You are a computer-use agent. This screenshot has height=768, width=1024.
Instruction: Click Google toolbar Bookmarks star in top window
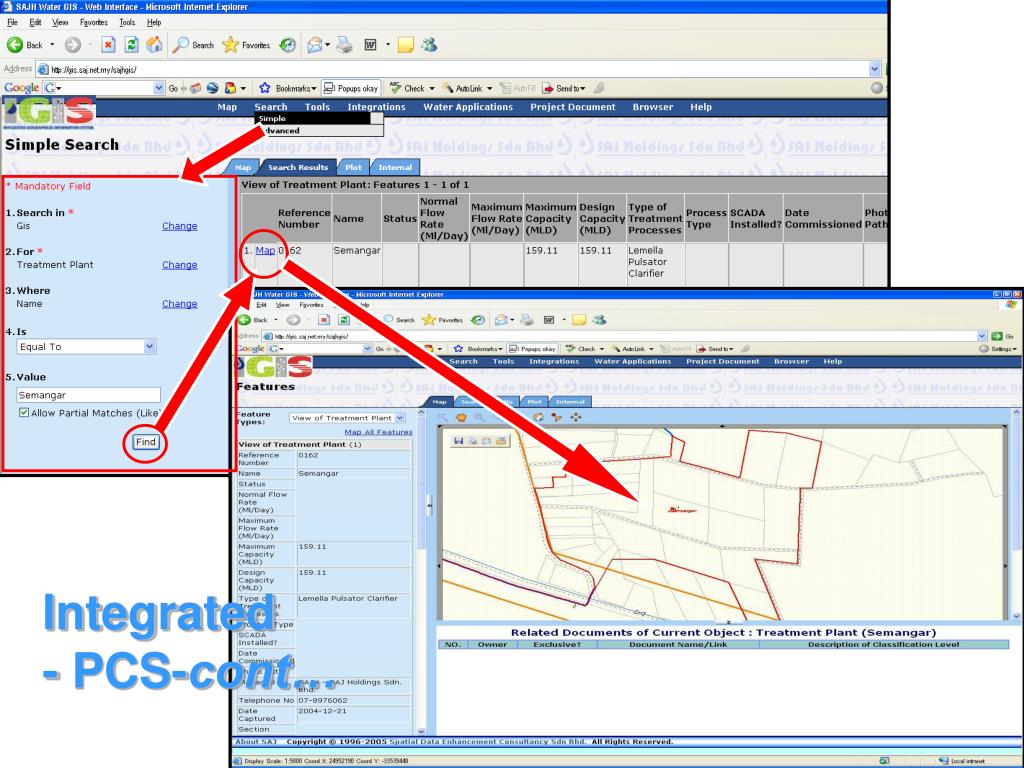tap(264, 88)
